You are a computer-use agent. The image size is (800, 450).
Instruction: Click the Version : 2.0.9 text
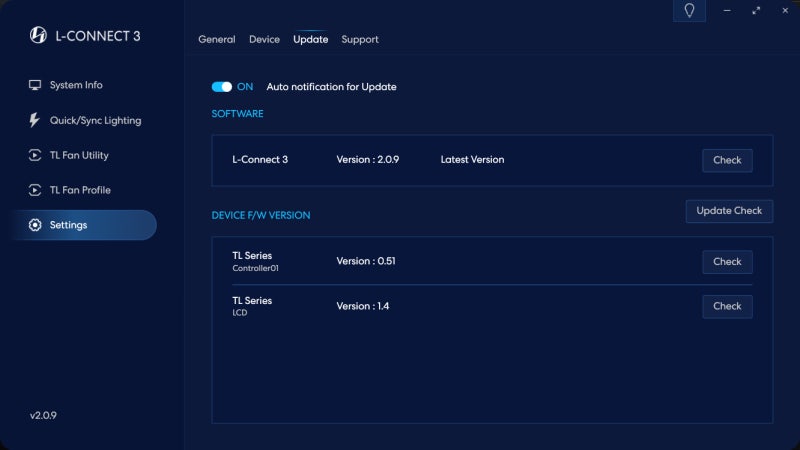pos(367,160)
